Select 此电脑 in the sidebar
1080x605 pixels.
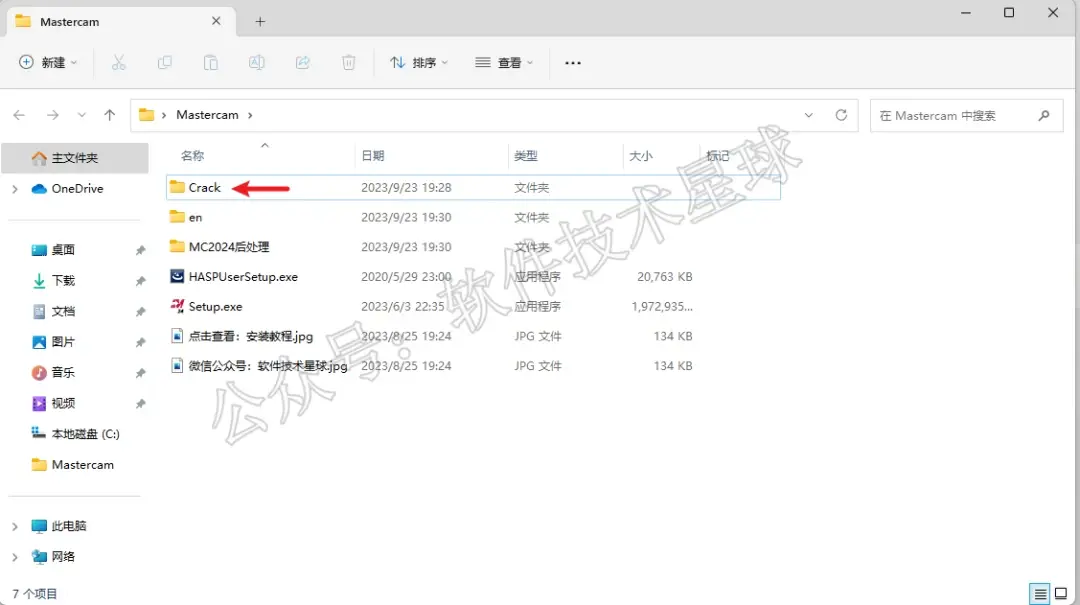click(68, 526)
